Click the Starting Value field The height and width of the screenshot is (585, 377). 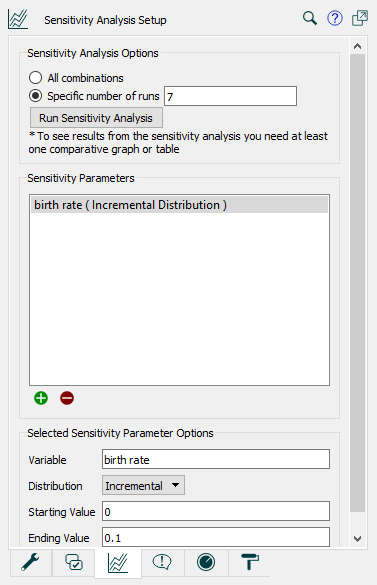(x=216, y=511)
